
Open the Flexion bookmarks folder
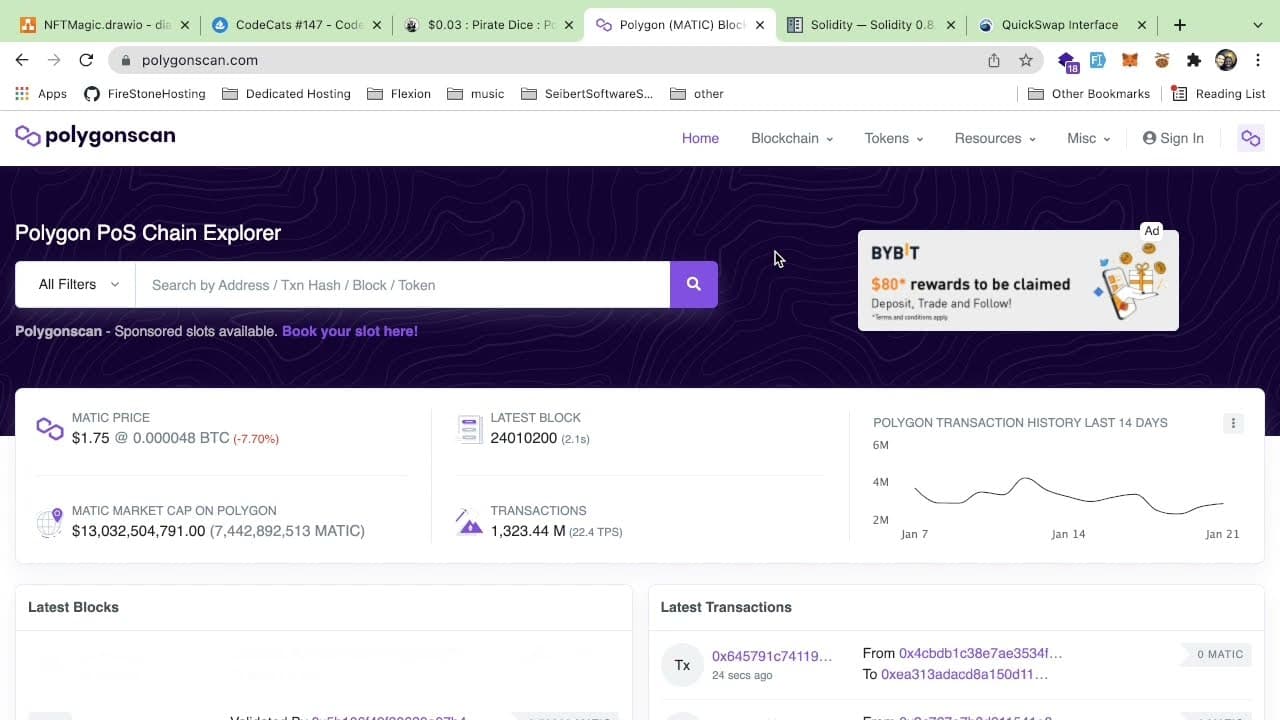(x=399, y=94)
